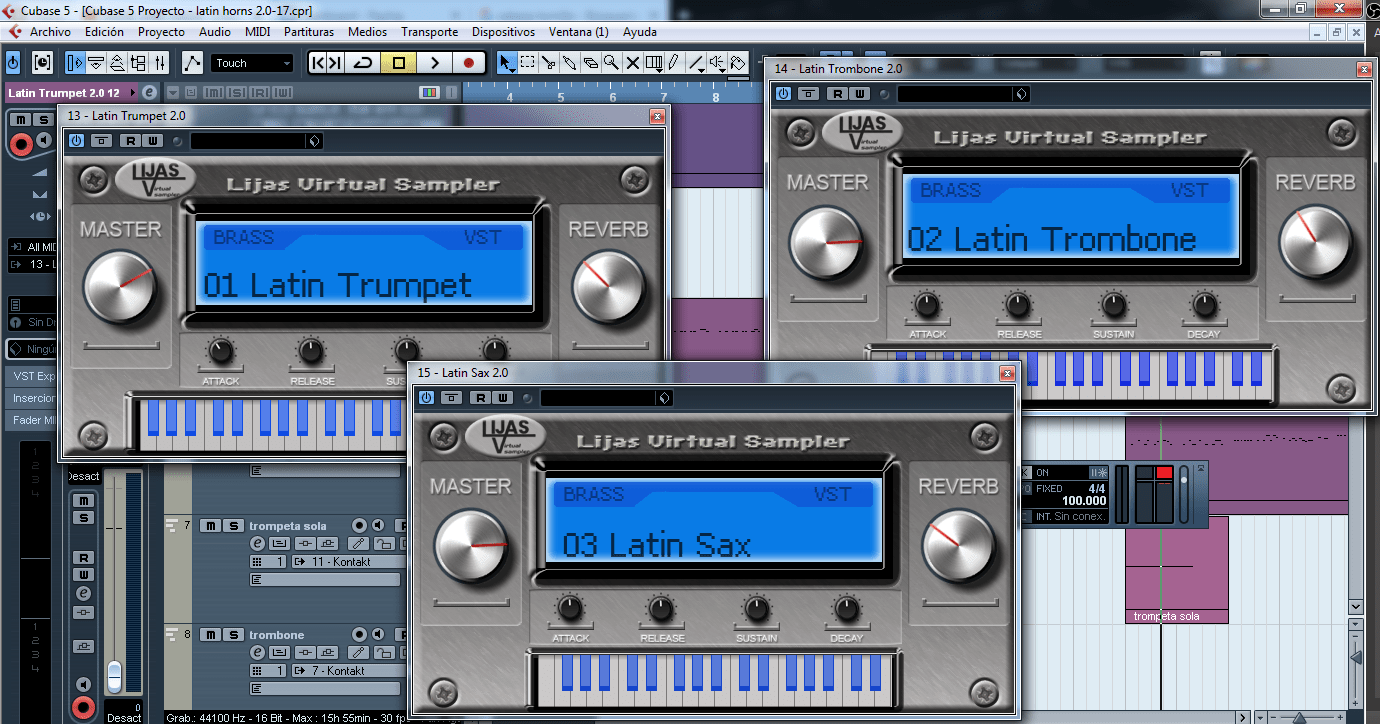
Task: Open the Touch automation mode dropdown
Action: [x=252, y=62]
